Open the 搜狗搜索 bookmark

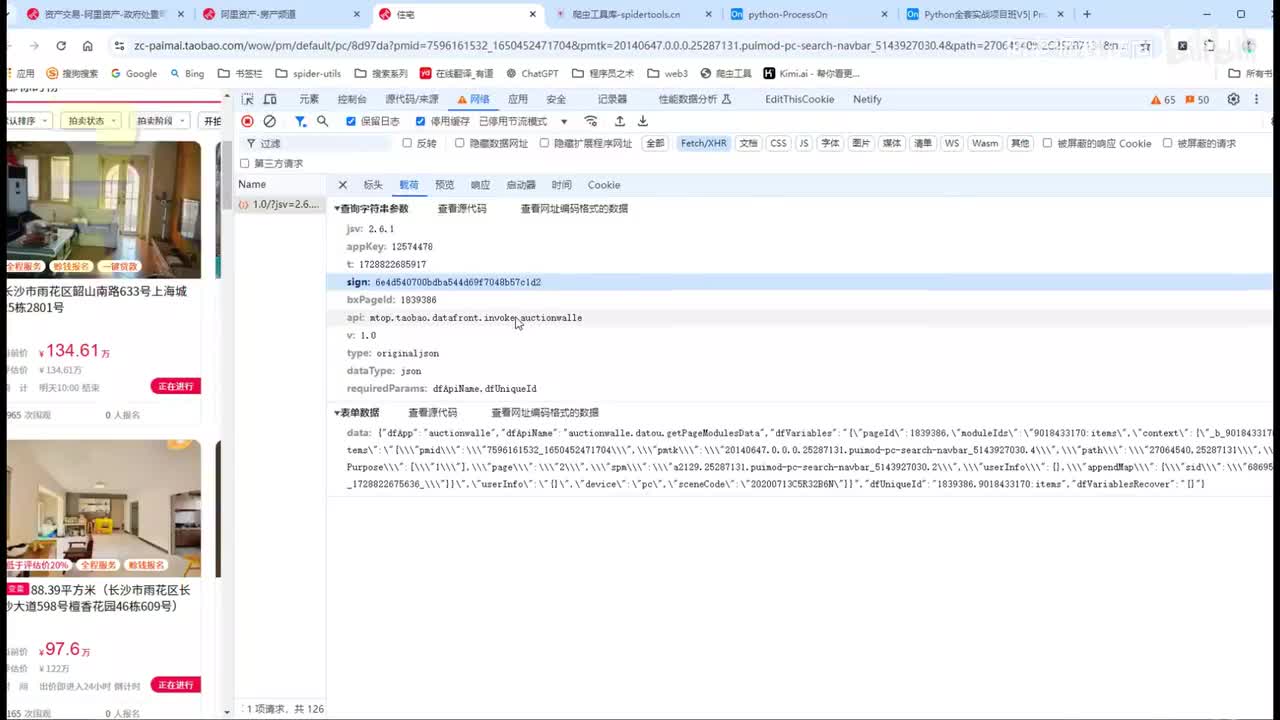[72, 73]
